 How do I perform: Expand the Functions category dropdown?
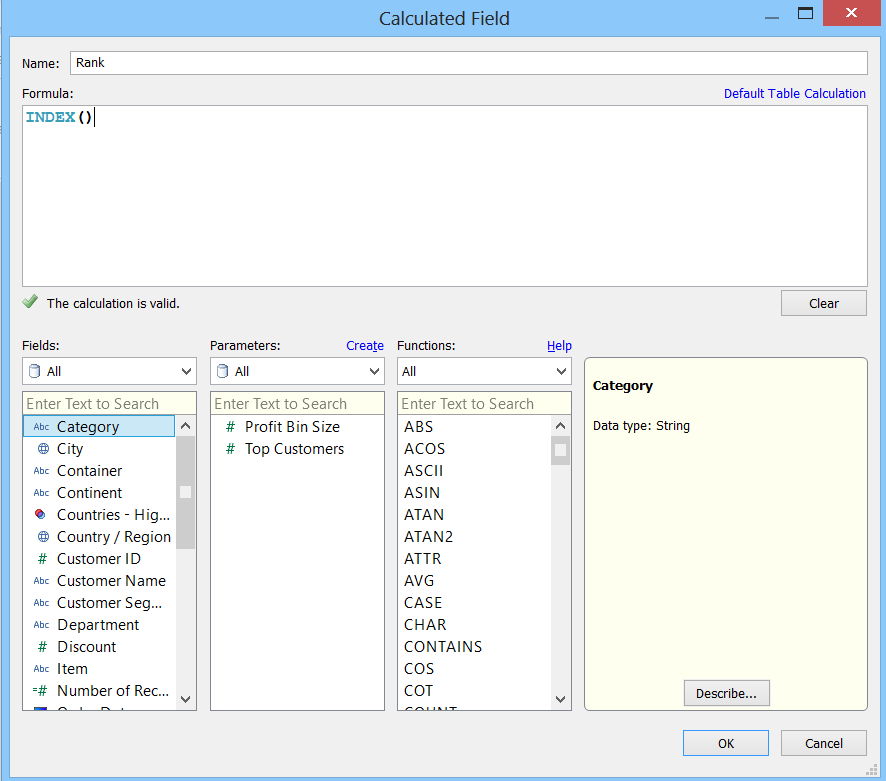point(484,371)
